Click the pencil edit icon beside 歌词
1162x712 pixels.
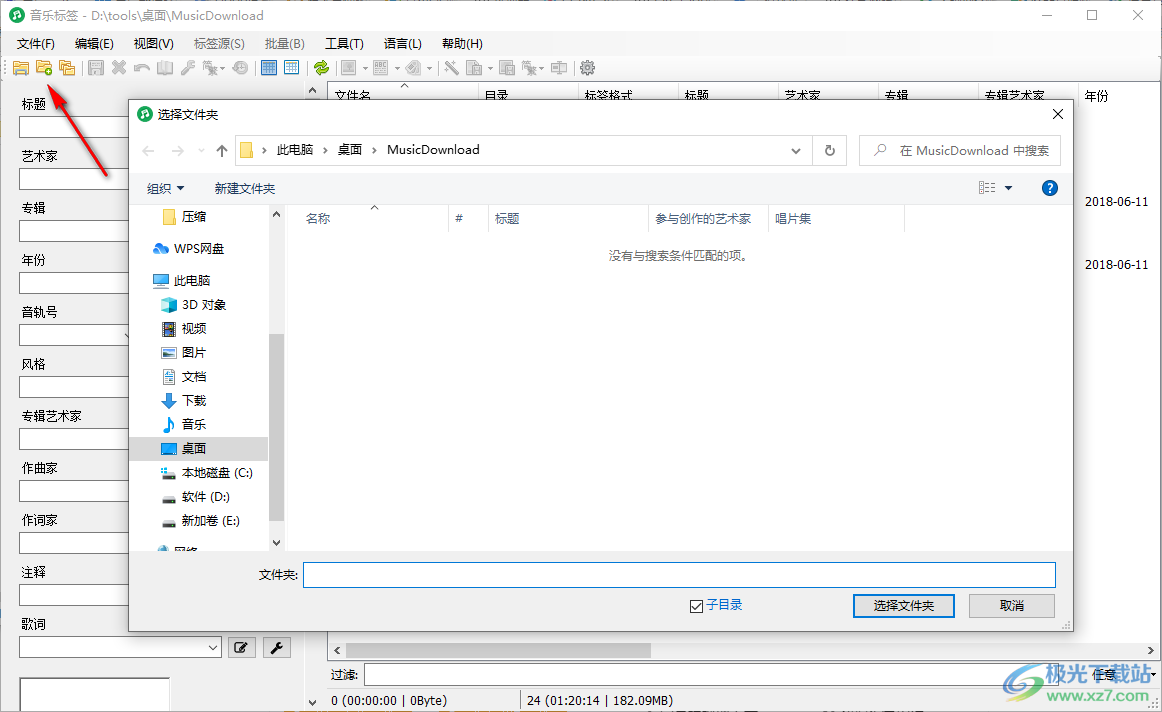241,646
